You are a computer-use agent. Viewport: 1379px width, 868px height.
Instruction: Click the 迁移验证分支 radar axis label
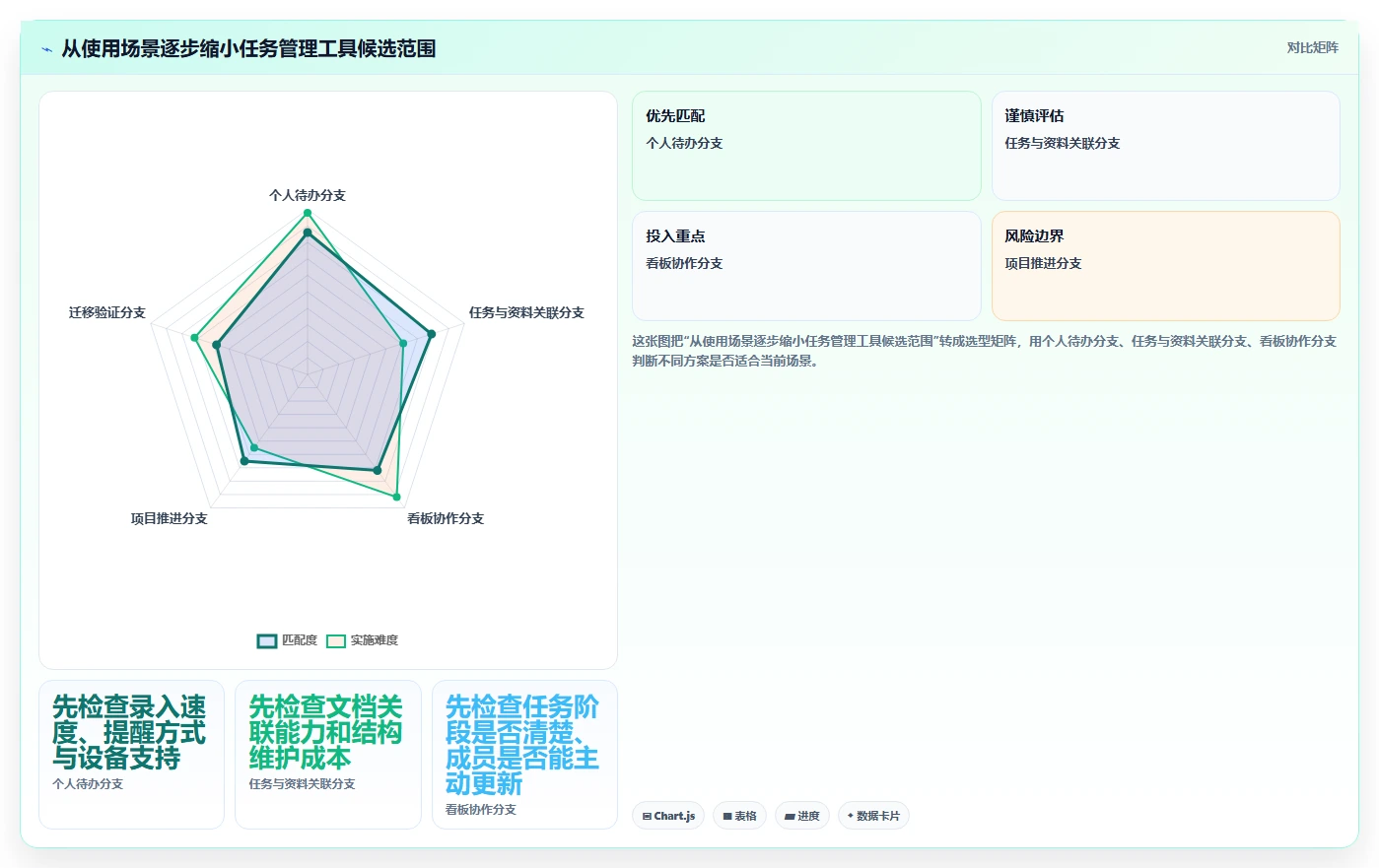(x=107, y=312)
